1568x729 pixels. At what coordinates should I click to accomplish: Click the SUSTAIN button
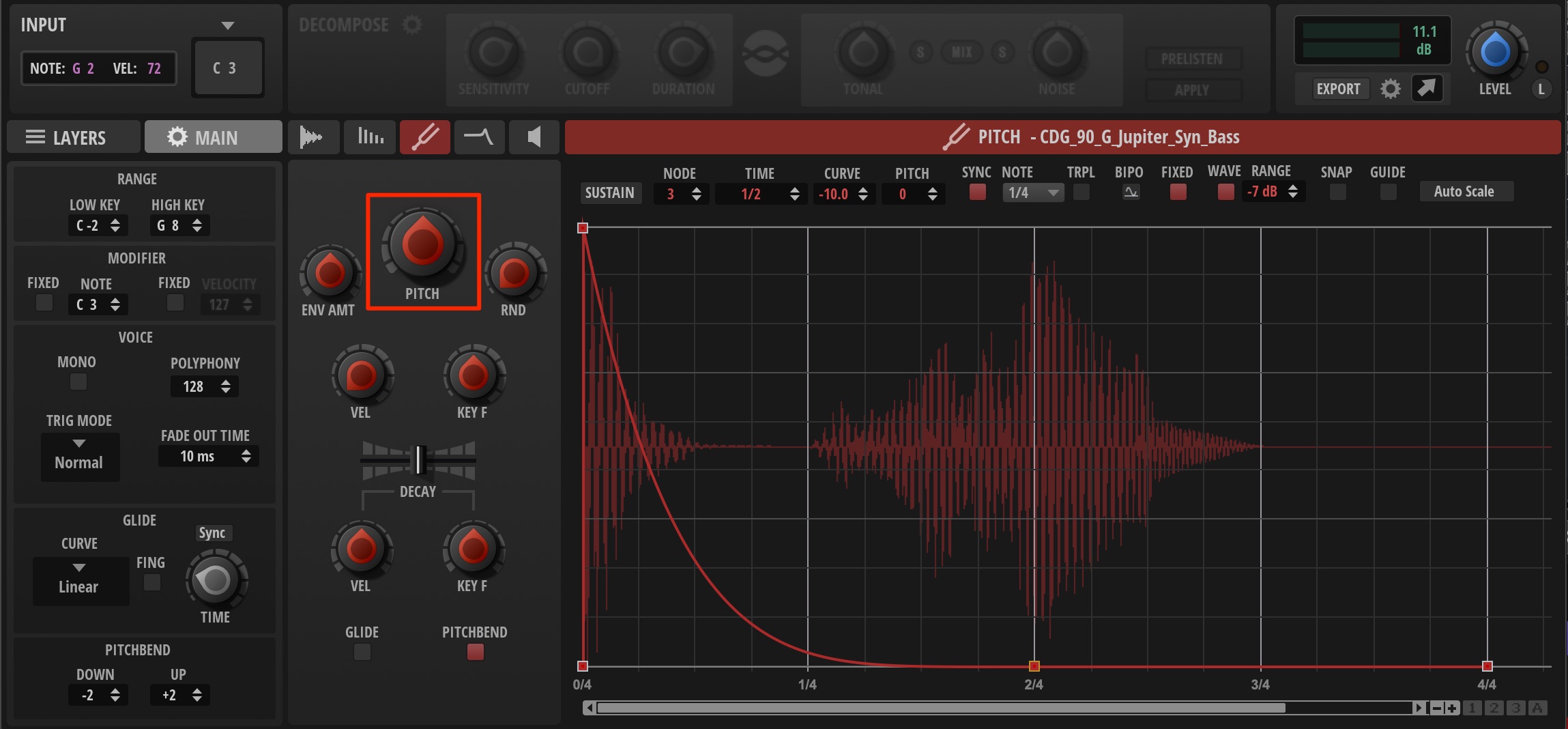pyautogui.click(x=609, y=193)
